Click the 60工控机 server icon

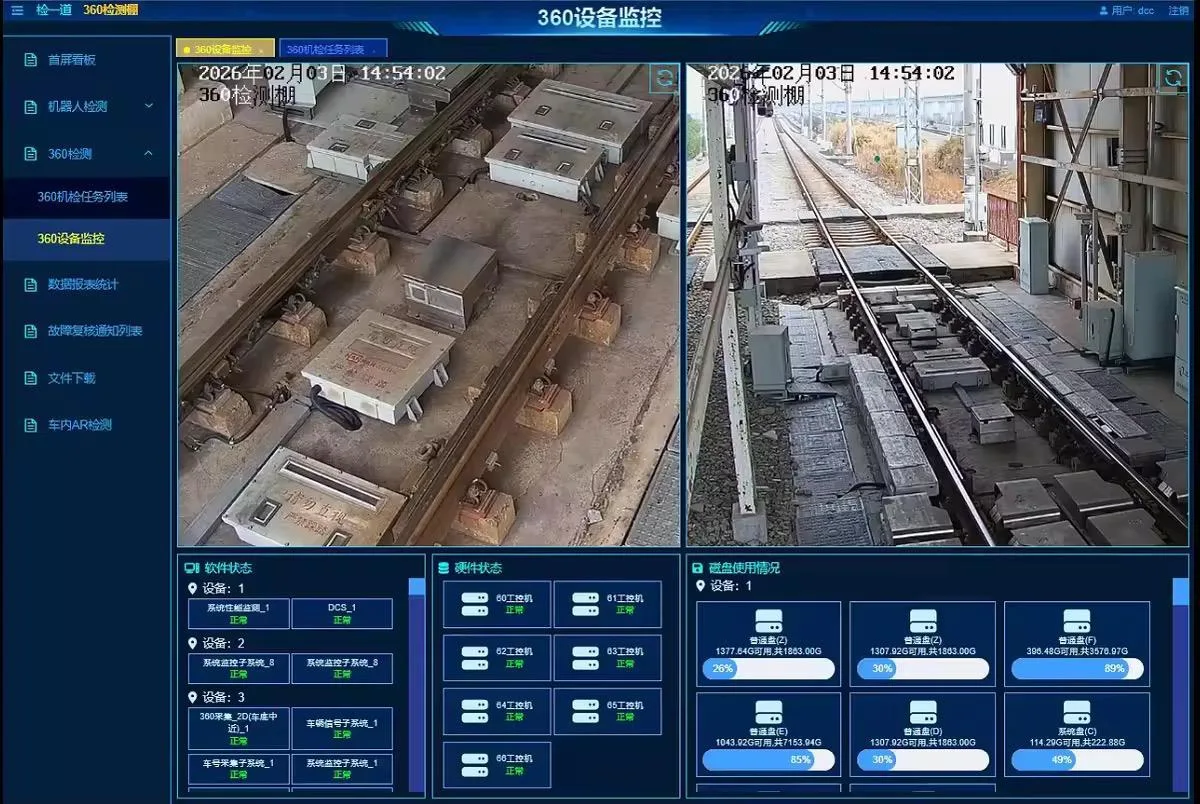pos(474,604)
